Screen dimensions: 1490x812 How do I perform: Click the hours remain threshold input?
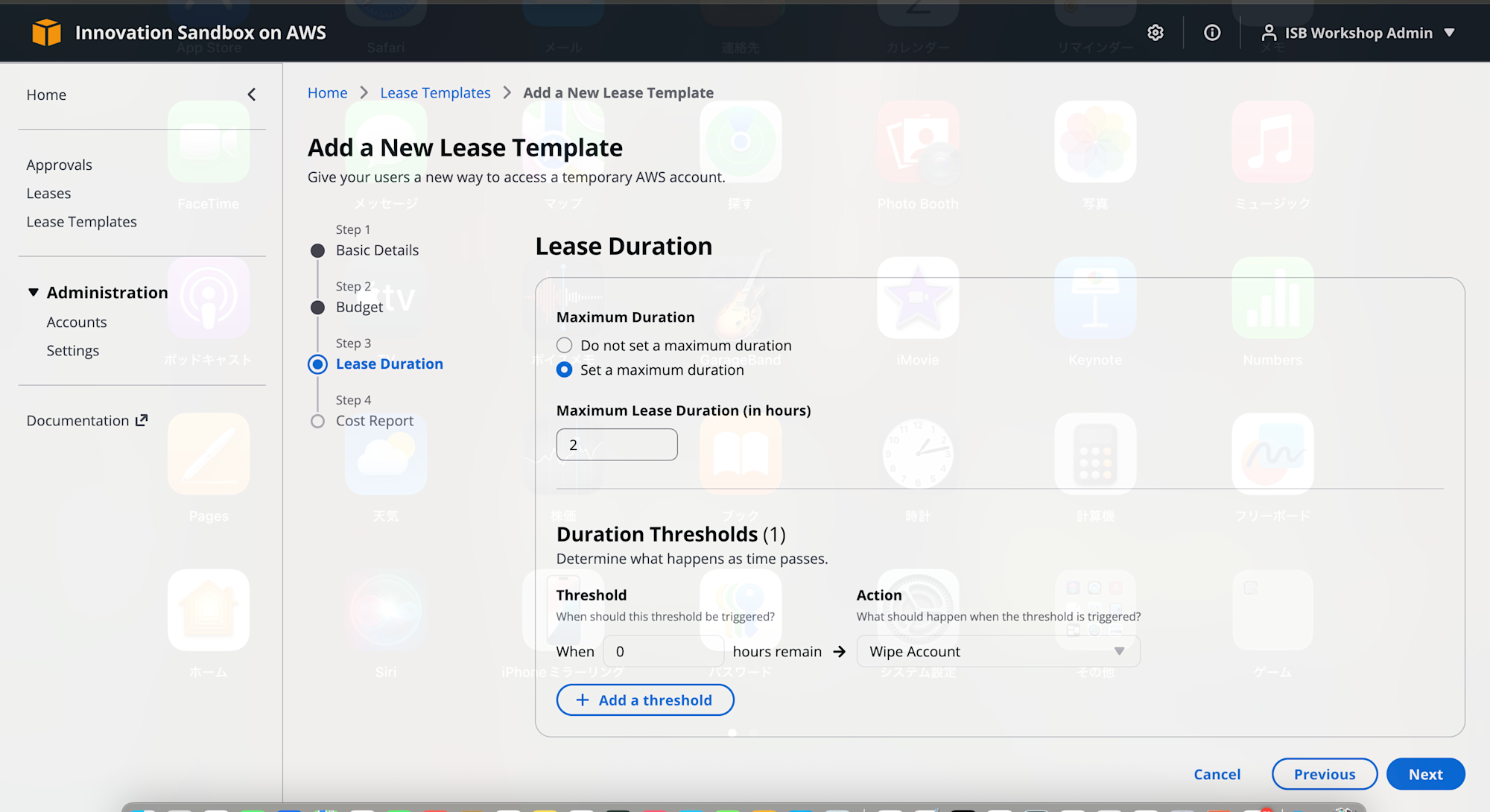pos(663,651)
